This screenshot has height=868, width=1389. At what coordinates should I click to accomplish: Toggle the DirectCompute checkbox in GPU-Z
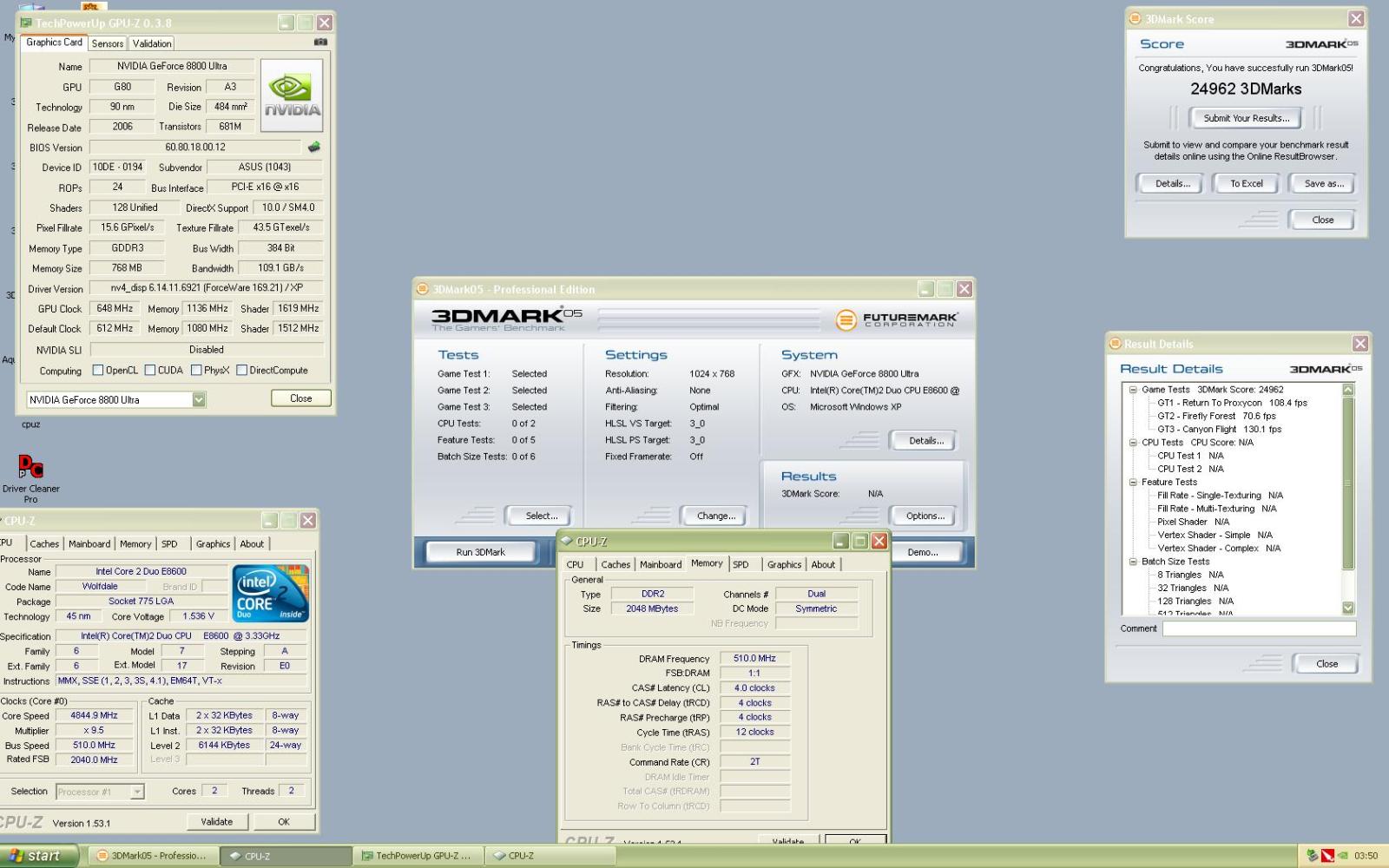242,370
